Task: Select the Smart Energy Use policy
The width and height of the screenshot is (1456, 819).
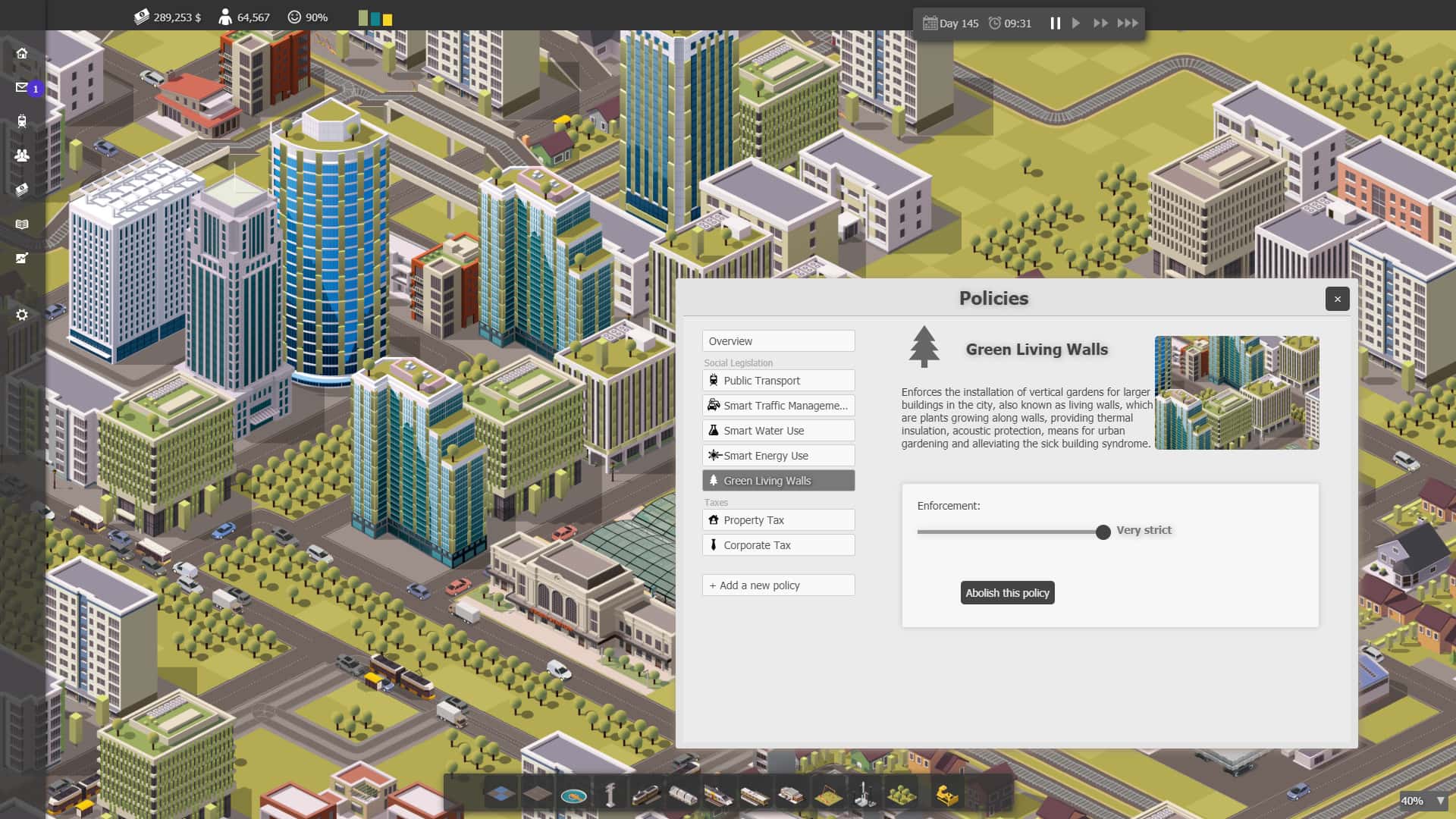Action: point(778,455)
